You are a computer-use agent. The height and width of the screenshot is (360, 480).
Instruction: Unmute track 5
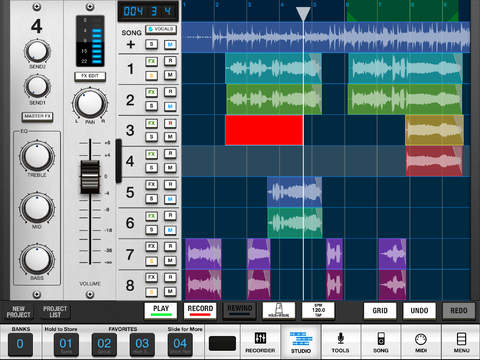(170, 199)
